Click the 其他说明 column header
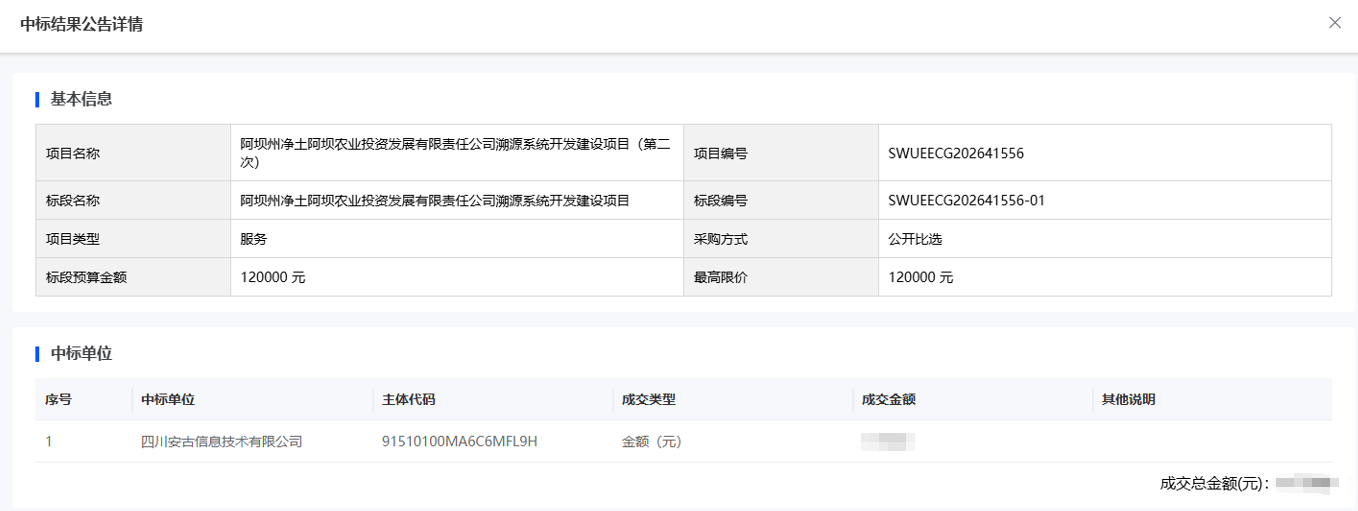The width and height of the screenshot is (1358, 511). [1128, 399]
